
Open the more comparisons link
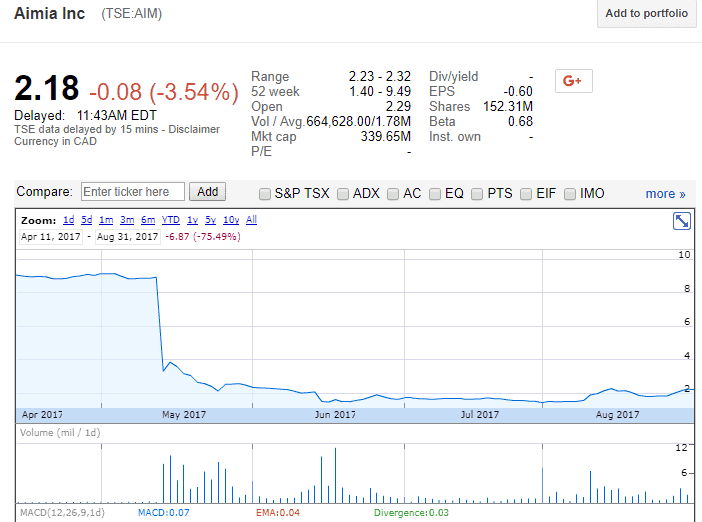(665, 194)
